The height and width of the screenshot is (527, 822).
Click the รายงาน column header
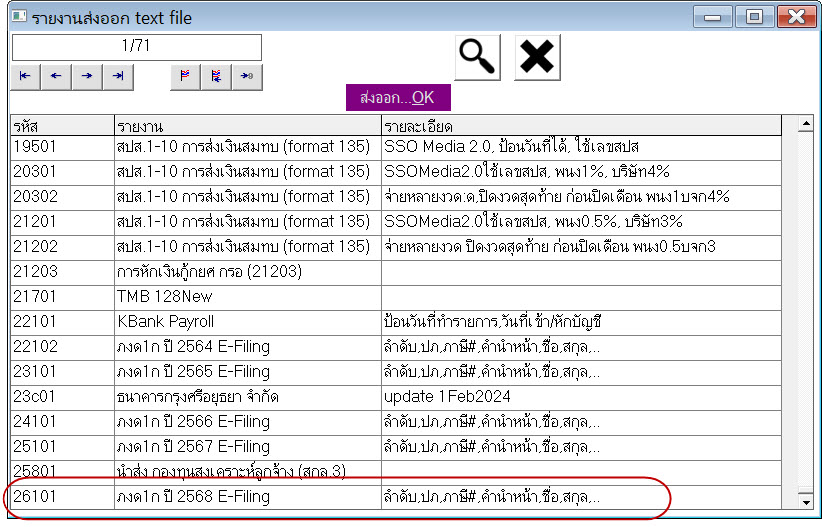point(247,126)
